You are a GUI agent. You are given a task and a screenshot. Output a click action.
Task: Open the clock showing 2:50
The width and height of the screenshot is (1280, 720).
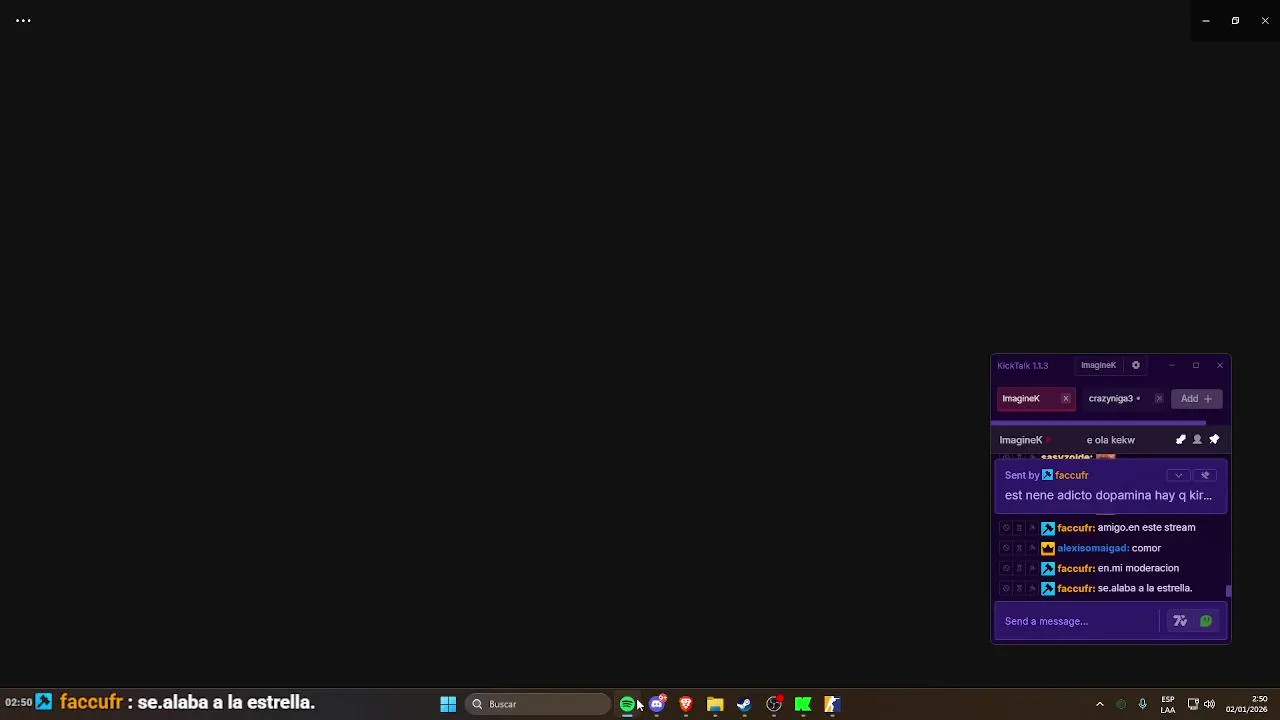coord(1247,704)
